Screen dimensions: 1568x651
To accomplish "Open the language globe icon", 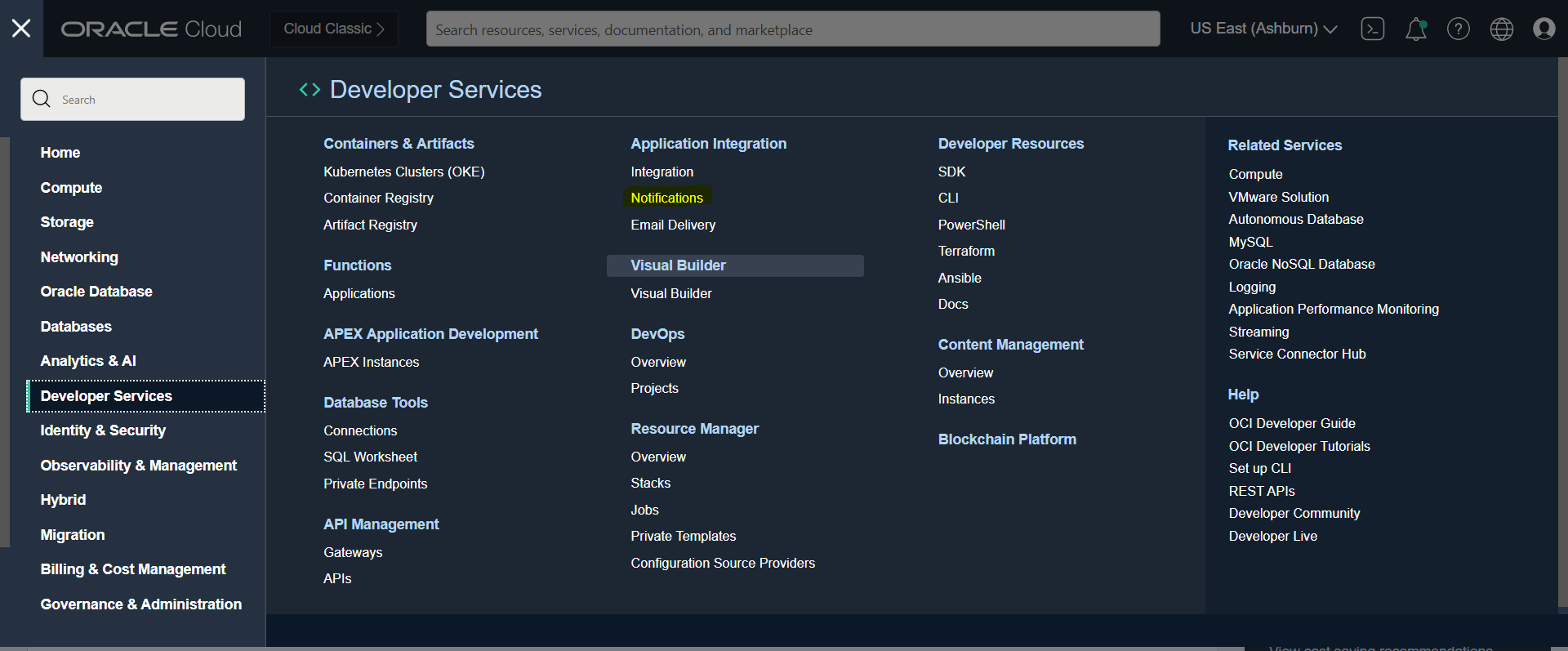I will [1501, 29].
